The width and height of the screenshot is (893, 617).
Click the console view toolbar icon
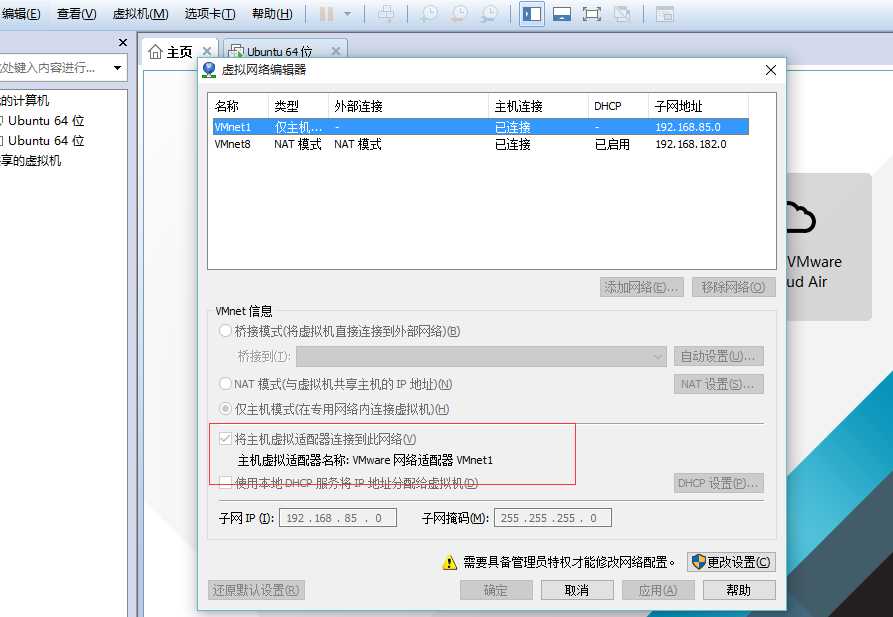coord(665,14)
